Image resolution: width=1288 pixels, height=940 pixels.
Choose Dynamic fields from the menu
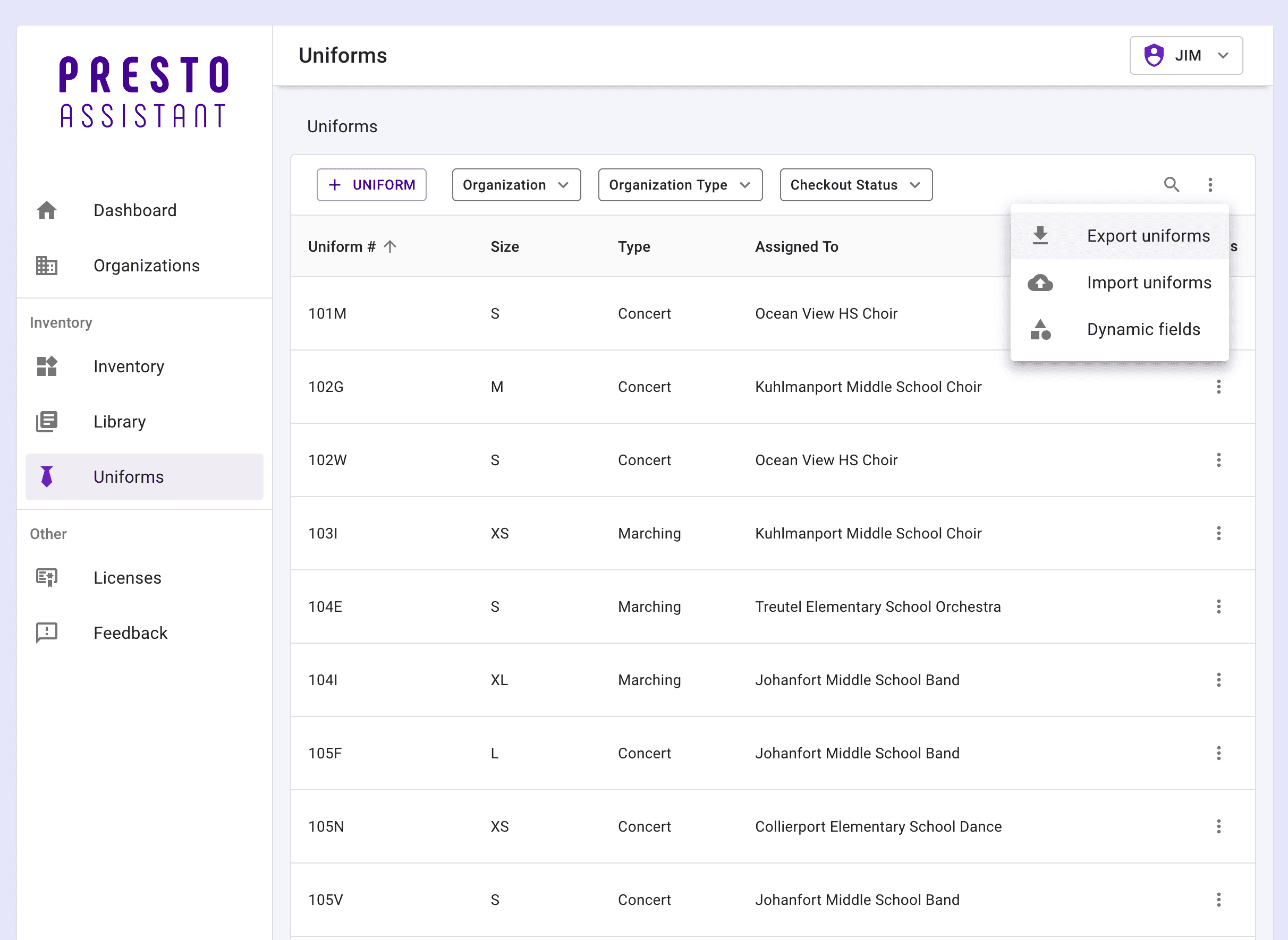tap(1143, 329)
